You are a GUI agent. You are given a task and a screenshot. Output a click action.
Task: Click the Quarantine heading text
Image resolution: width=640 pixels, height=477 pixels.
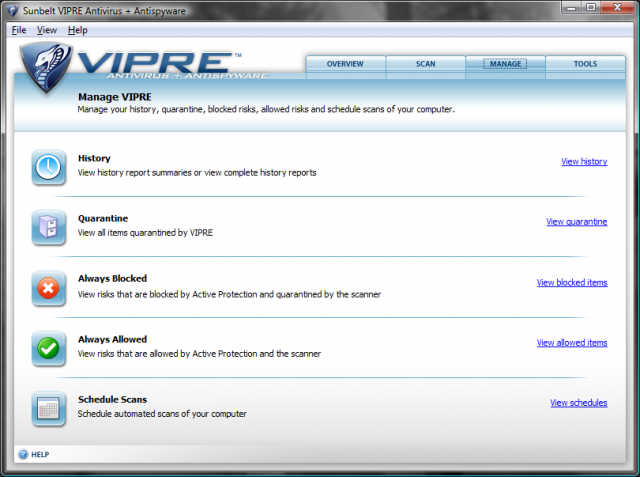(103, 218)
